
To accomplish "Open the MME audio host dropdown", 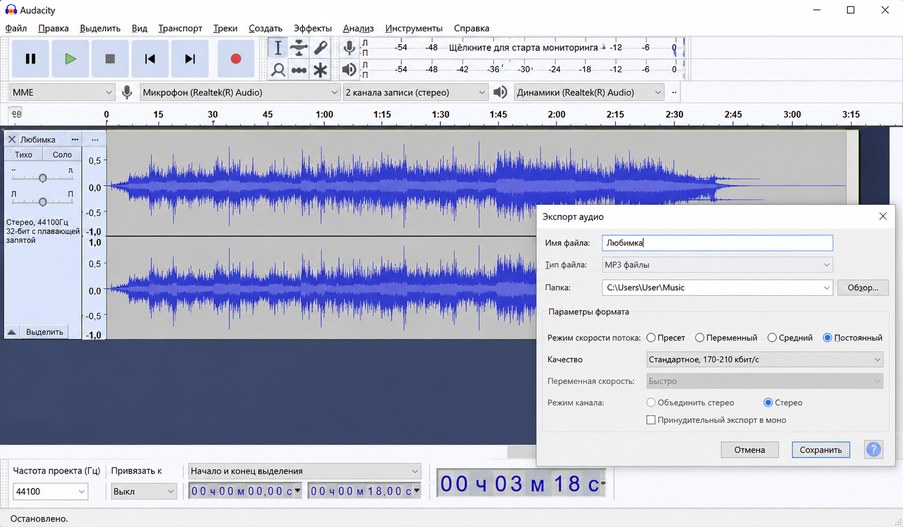I will coord(62,92).
